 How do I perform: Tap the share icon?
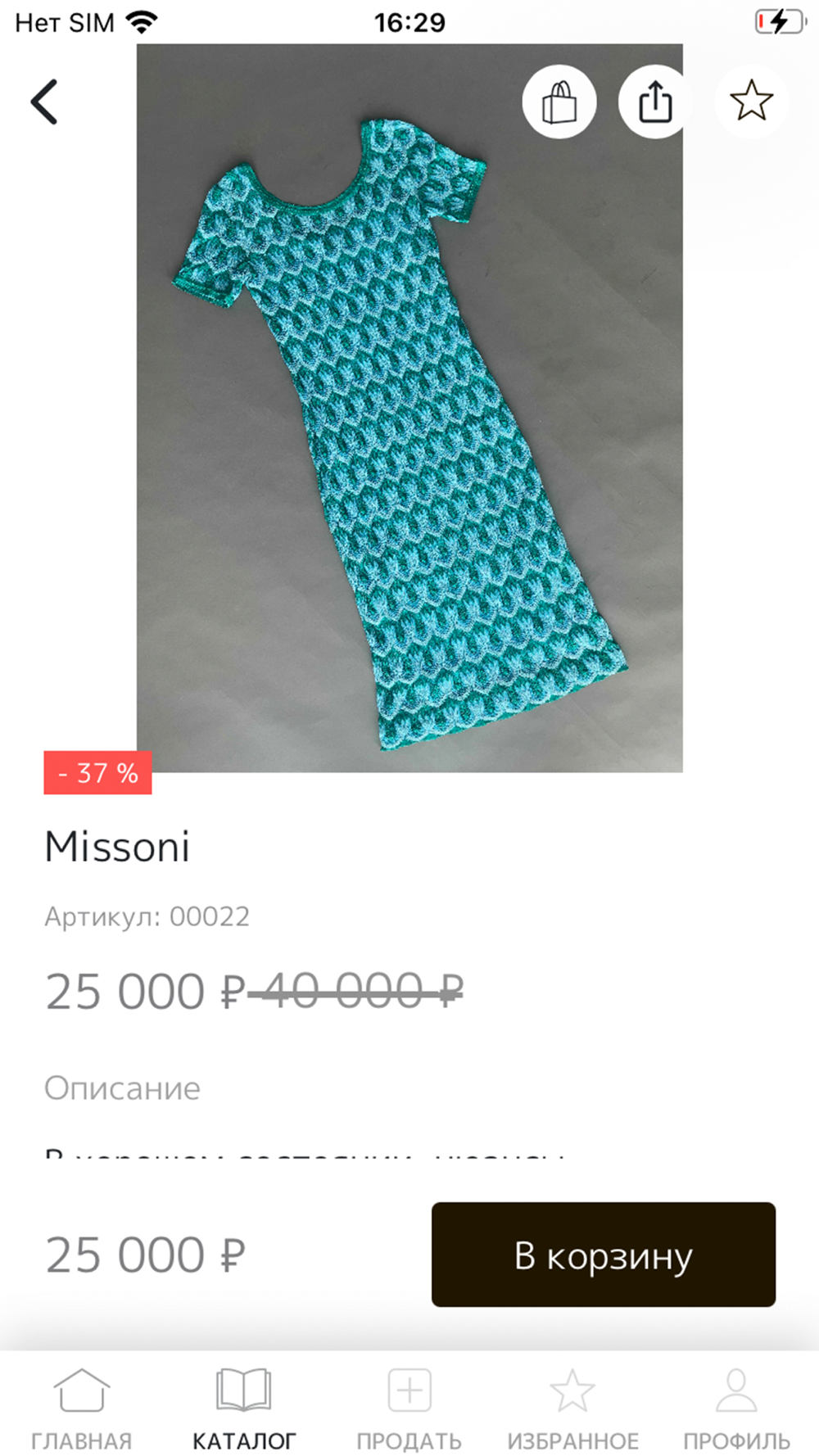pyautogui.click(x=655, y=102)
